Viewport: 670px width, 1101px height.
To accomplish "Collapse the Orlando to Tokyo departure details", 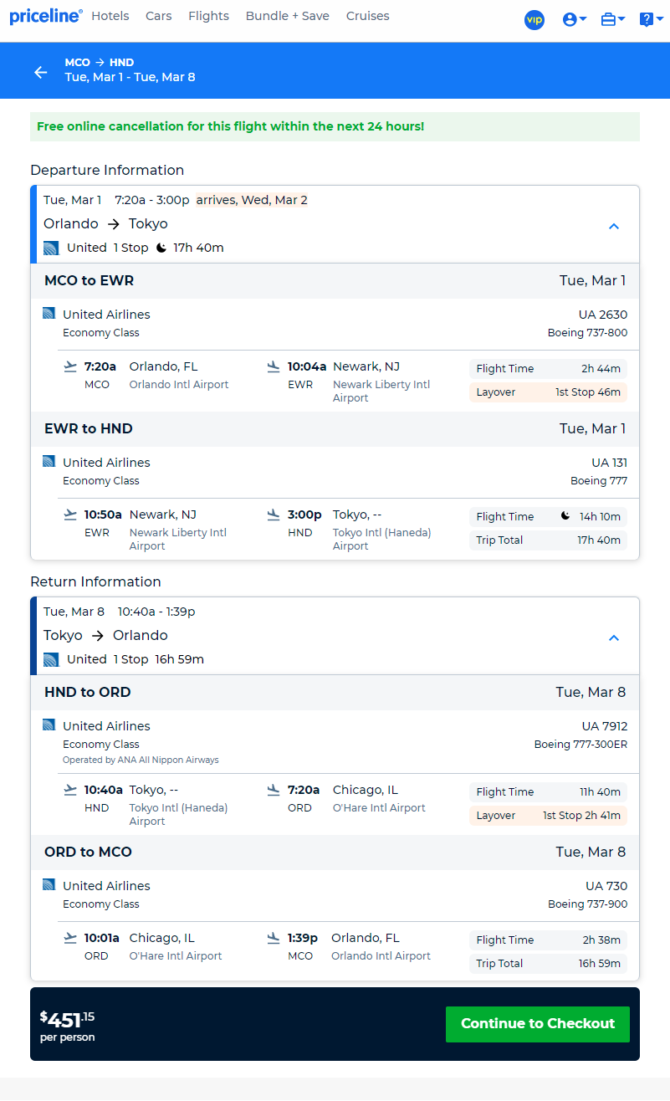I will [x=614, y=226].
